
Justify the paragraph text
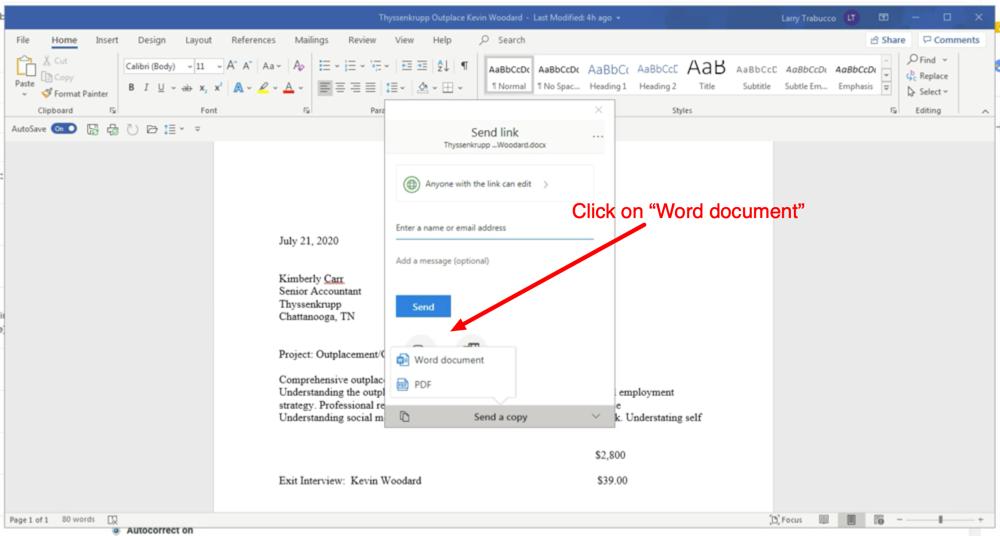coord(371,88)
